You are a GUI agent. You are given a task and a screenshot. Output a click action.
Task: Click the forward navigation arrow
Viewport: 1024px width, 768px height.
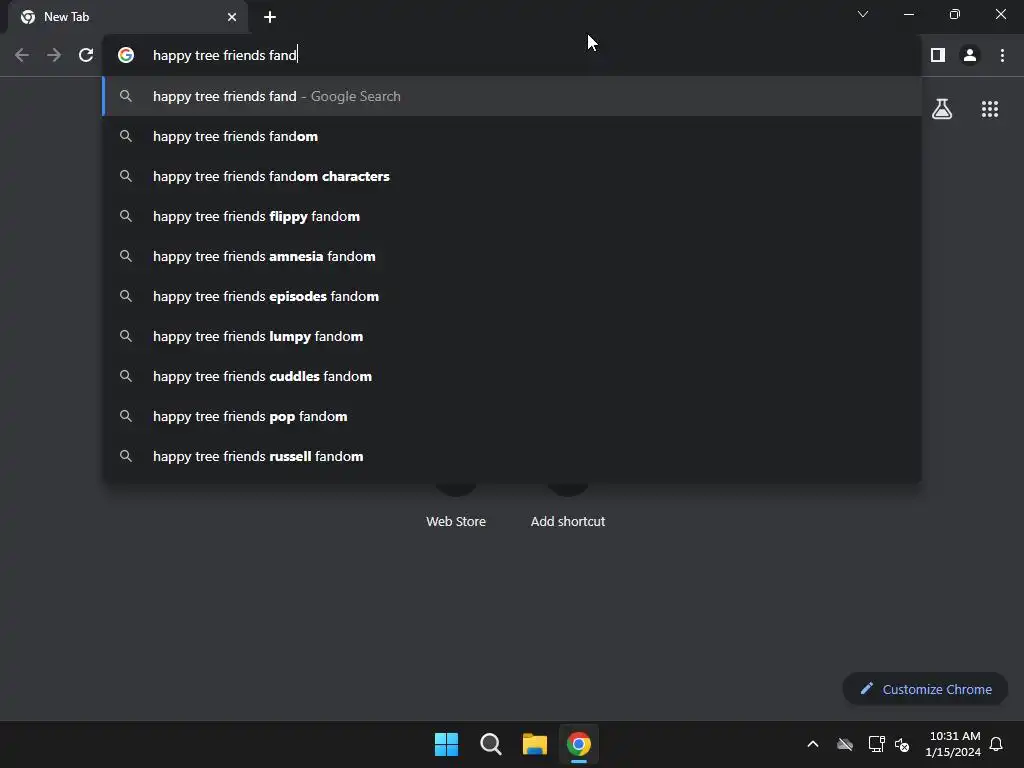pyautogui.click(x=54, y=55)
